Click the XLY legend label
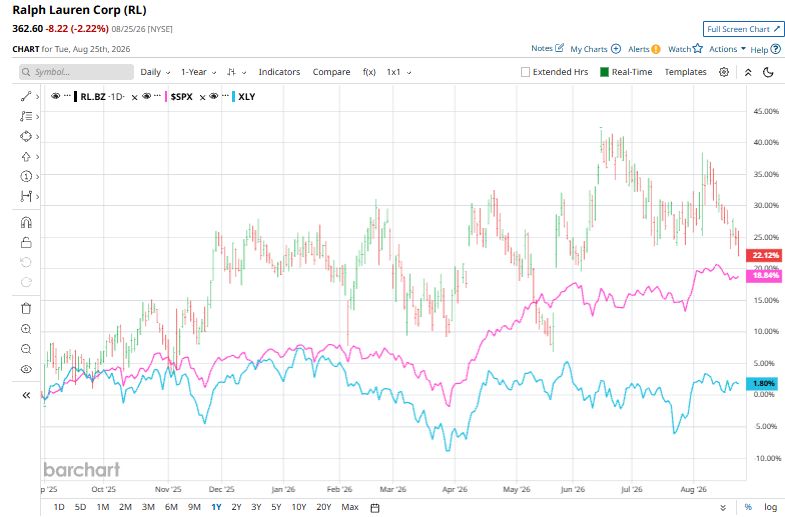The width and height of the screenshot is (785, 517). pyautogui.click(x=247, y=97)
